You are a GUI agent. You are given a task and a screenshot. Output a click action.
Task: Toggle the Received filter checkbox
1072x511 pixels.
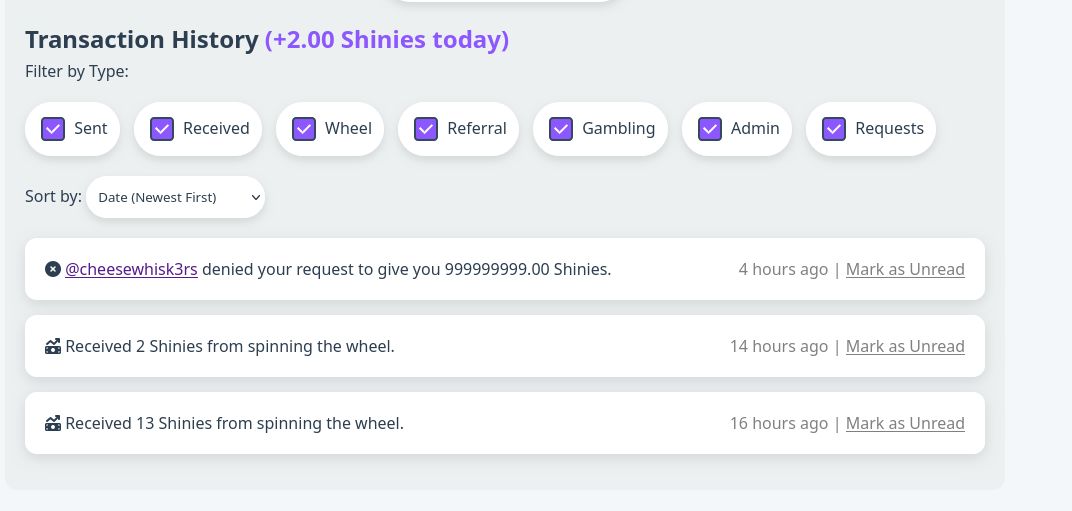pyautogui.click(x=161, y=129)
